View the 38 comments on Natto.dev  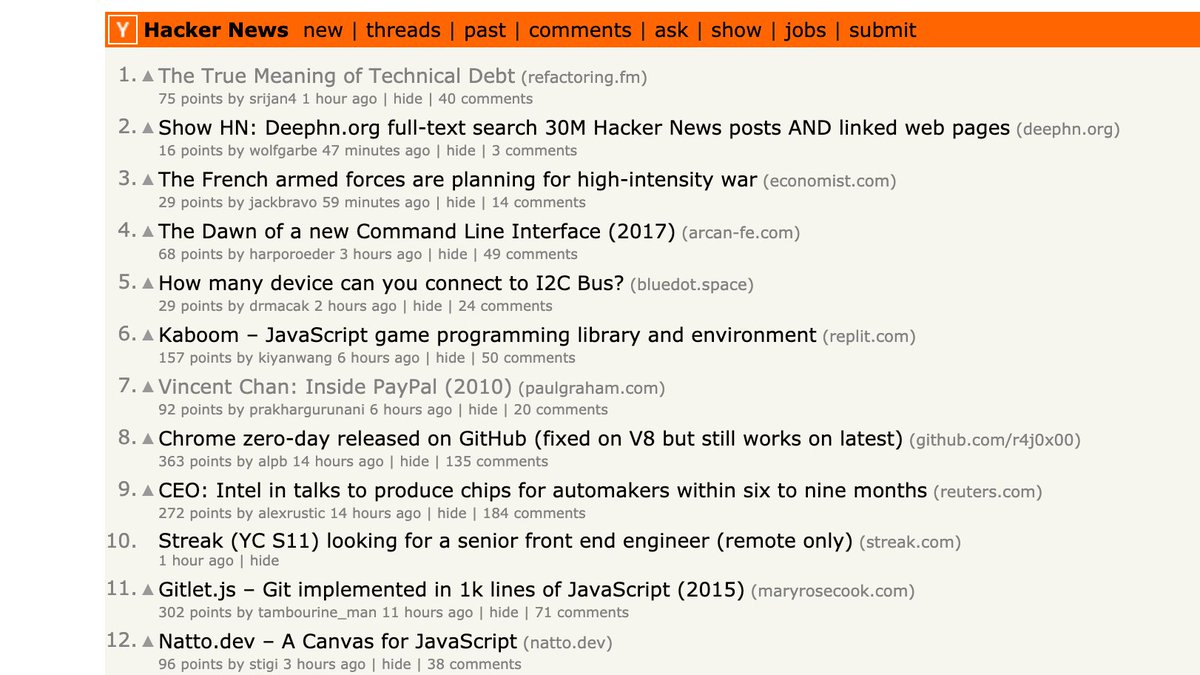[x=474, y=664]
